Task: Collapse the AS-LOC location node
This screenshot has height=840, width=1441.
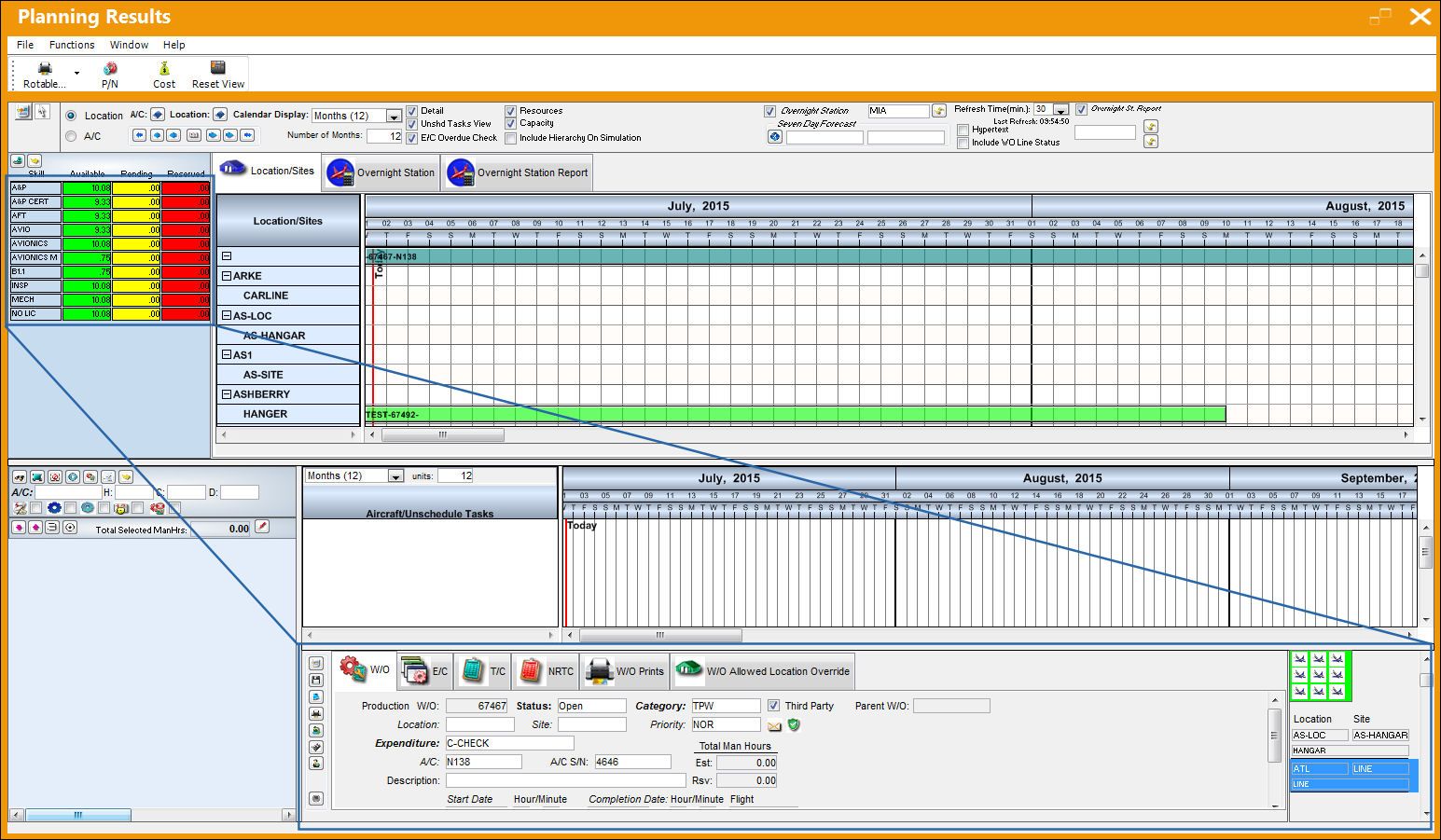Action: tap(227, 315)
